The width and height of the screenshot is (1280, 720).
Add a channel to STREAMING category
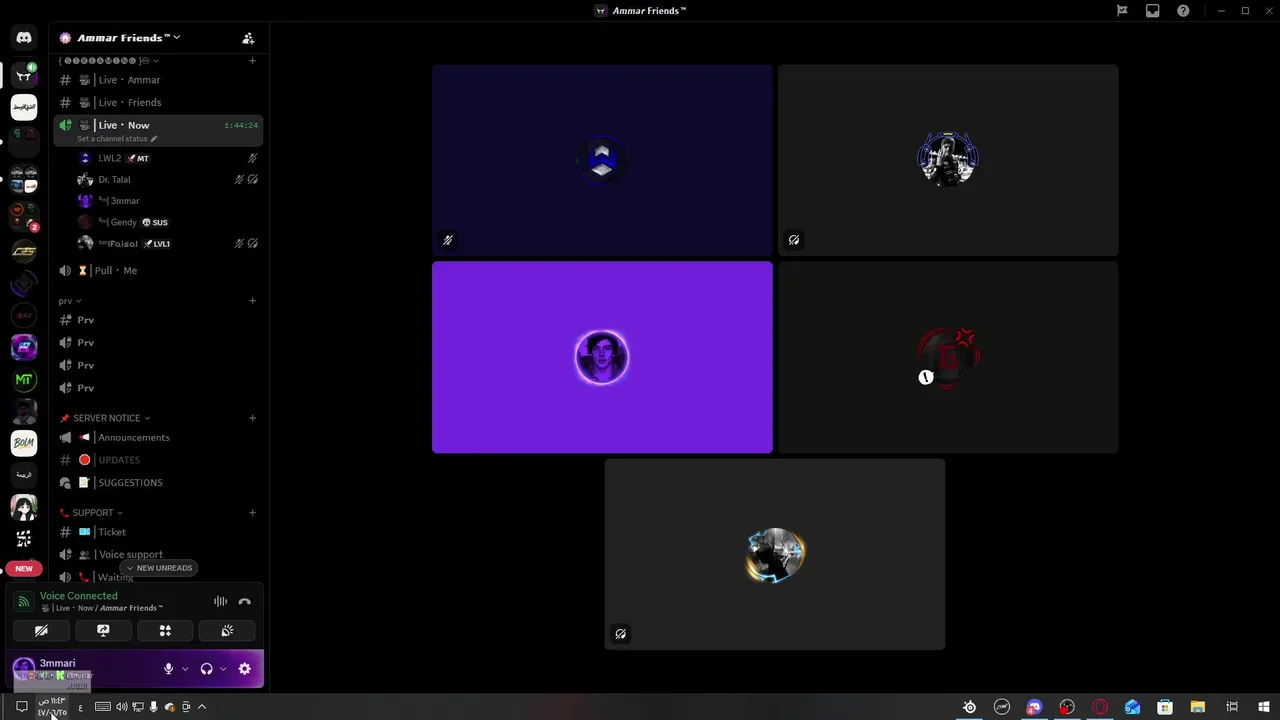252,61
